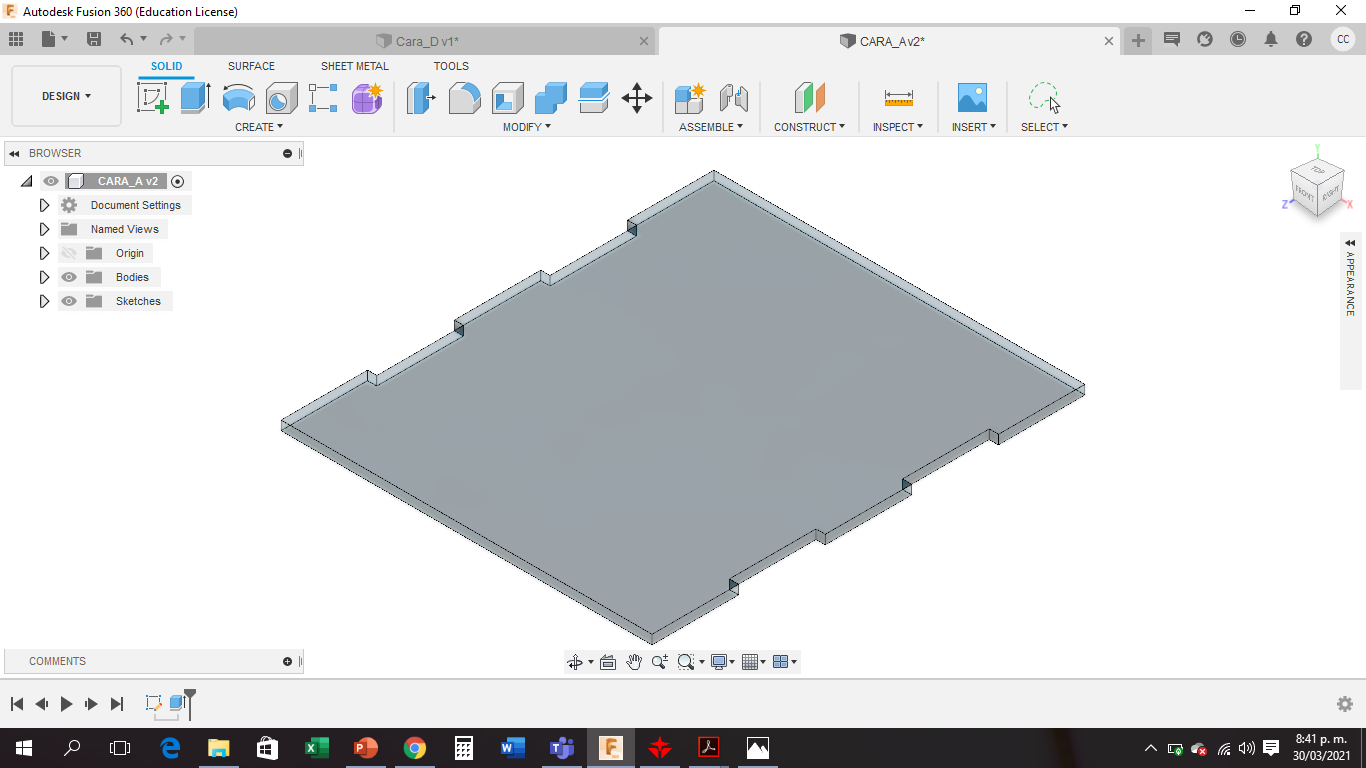The height and width of the screenshot is (768, 1366).
Task: Open the Rectangular Pattern tool
Action: [323, 98]
